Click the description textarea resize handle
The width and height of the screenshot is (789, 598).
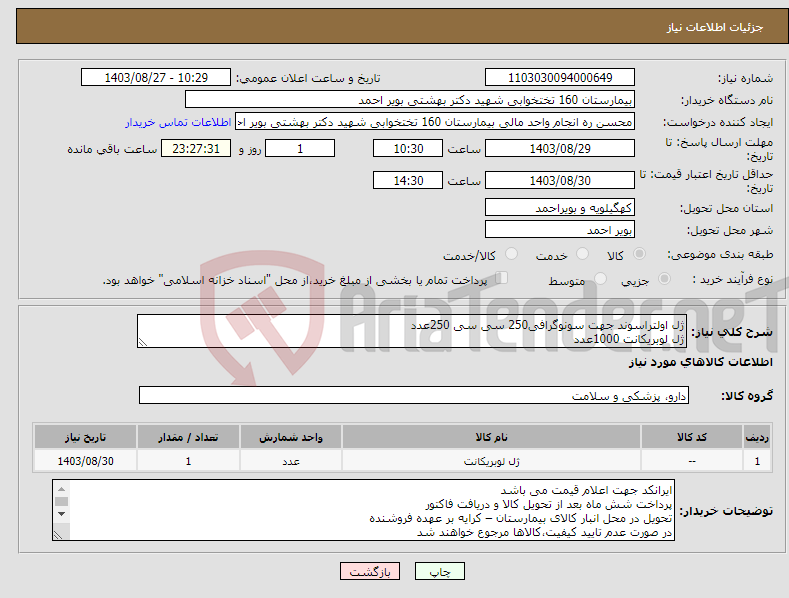coord(143,342)
